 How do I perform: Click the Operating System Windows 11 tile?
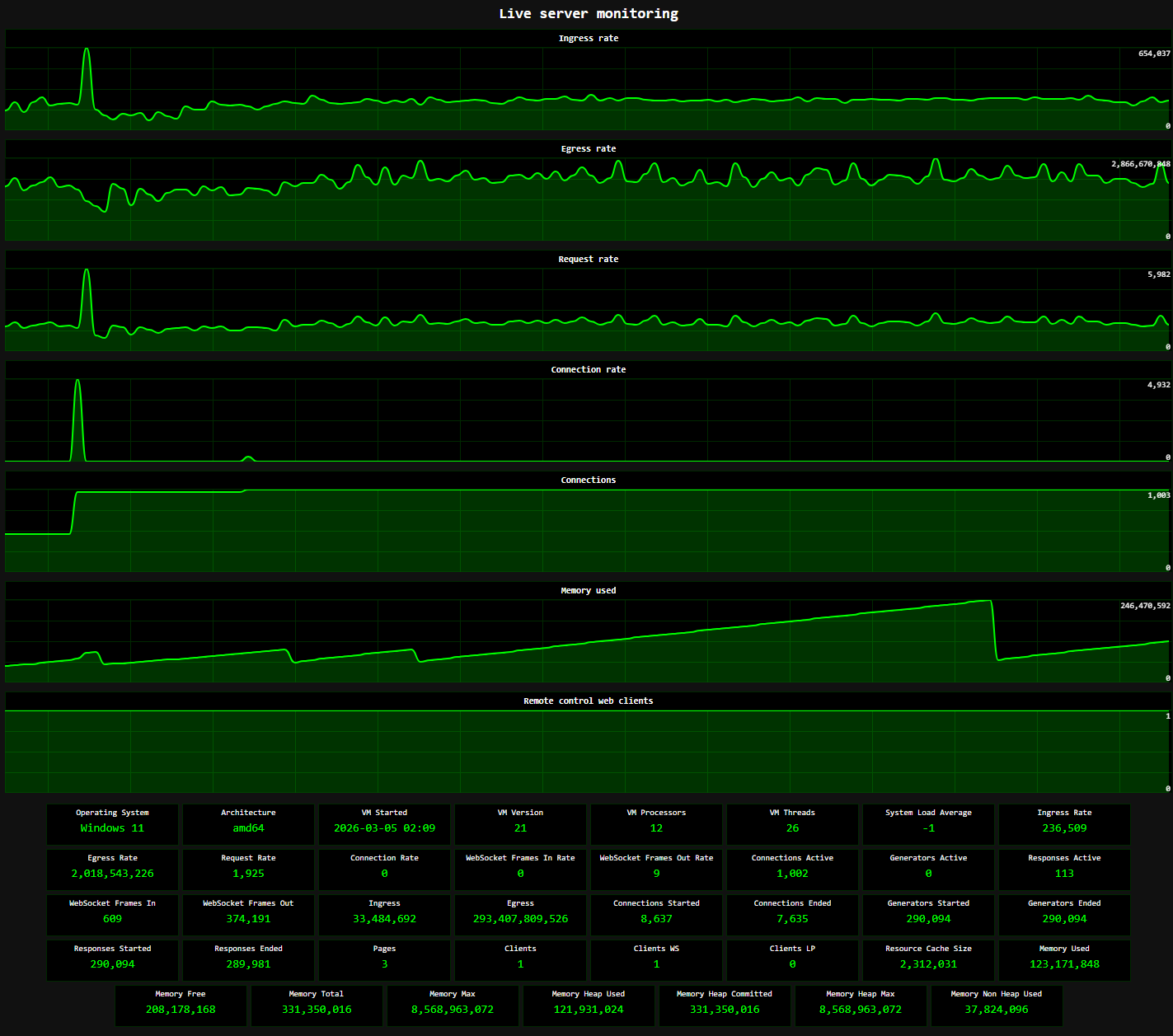112,824
